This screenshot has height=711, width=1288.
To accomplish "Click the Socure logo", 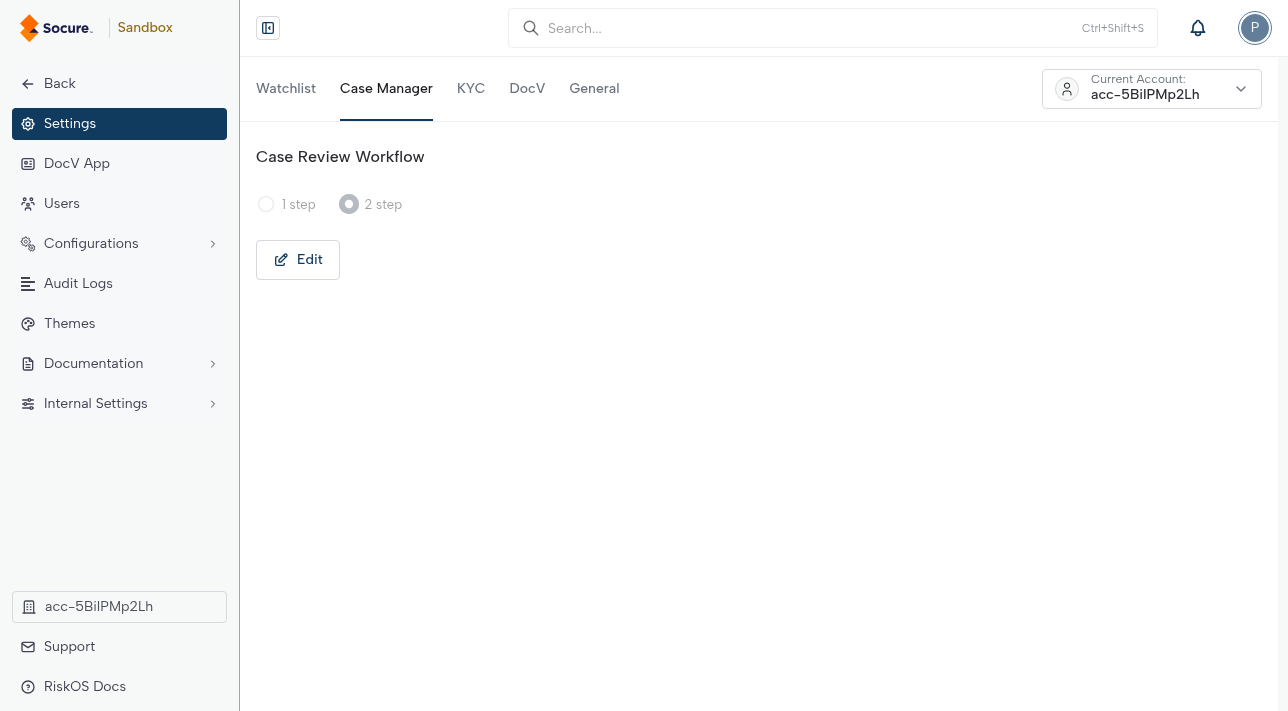I will (56, 28).
